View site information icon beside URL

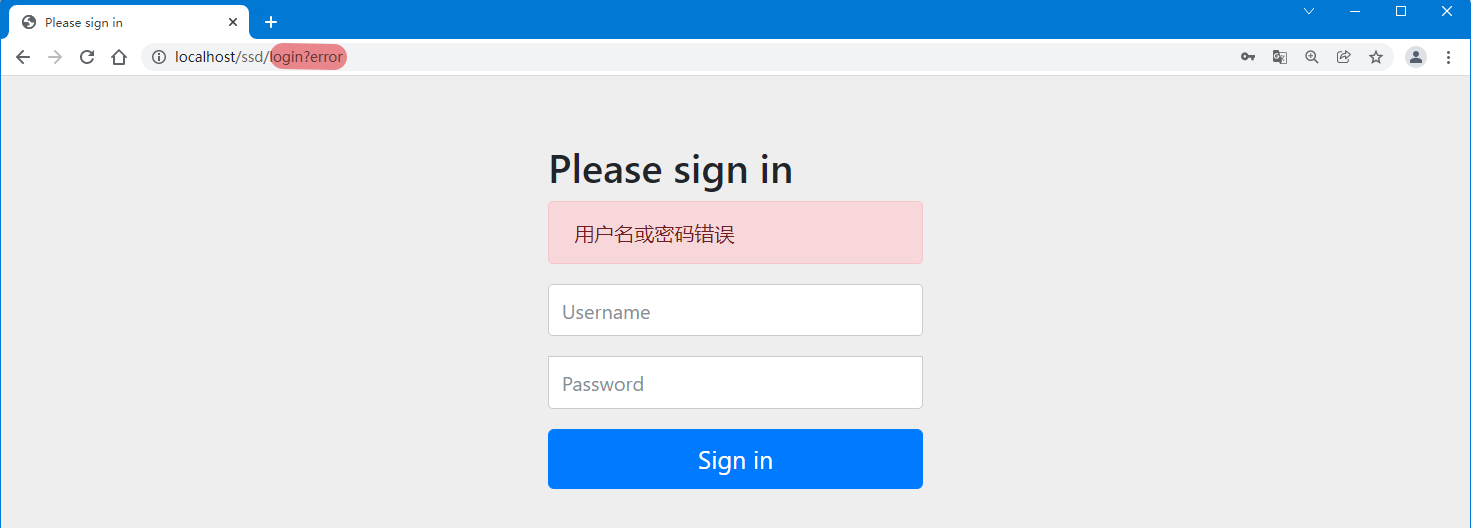158,57
